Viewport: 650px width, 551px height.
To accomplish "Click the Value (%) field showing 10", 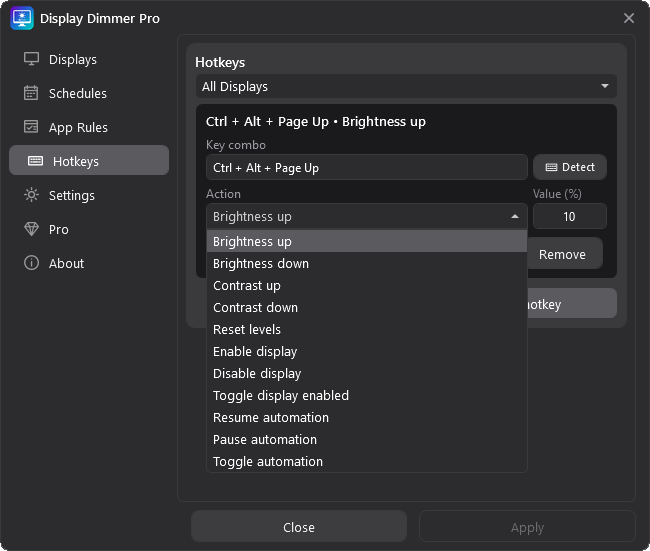I will [x=570, y=216].
